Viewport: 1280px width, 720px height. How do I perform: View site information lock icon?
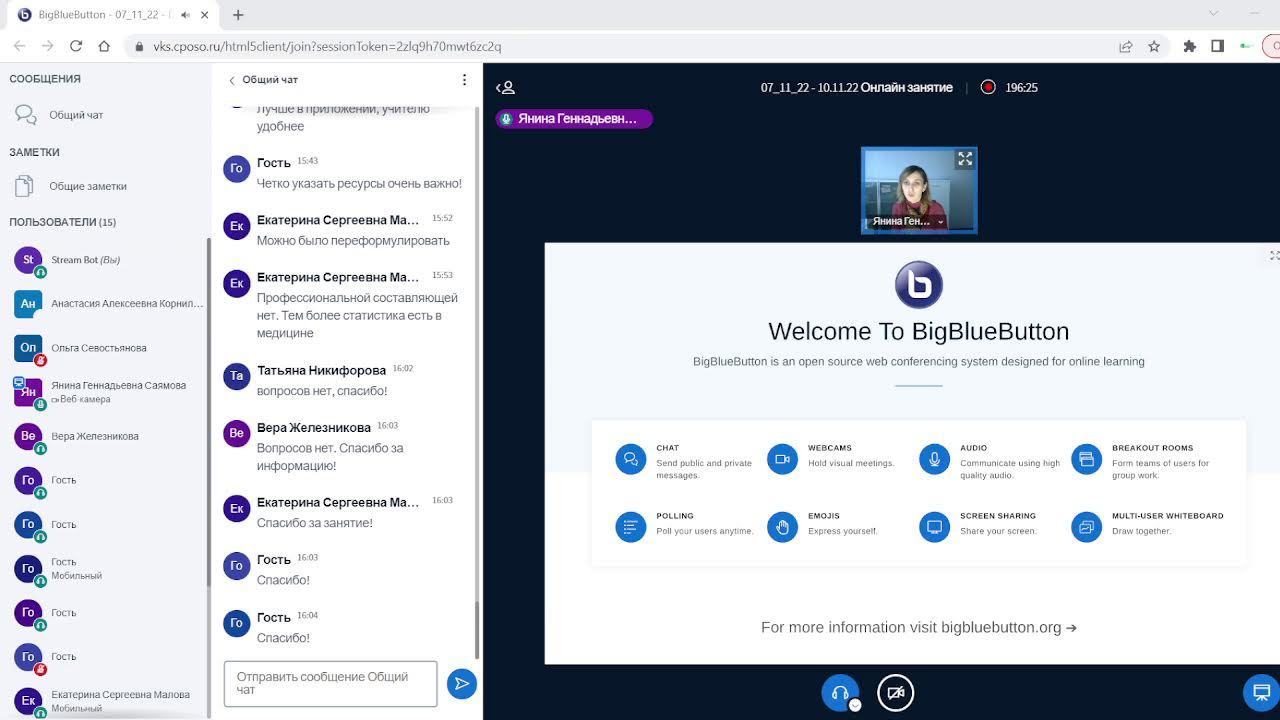coord(138,46)
